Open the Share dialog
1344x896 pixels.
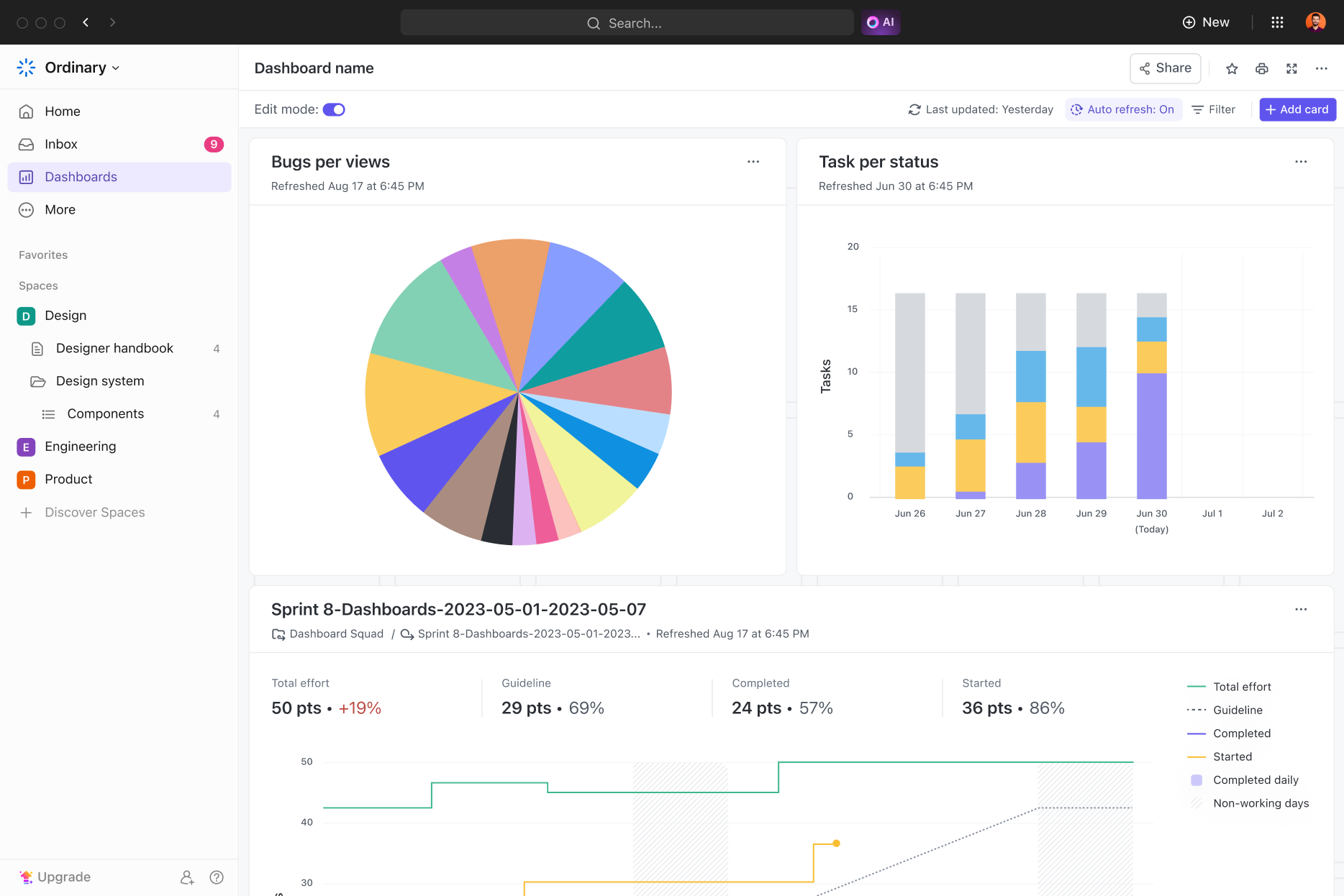[1165, 68]
